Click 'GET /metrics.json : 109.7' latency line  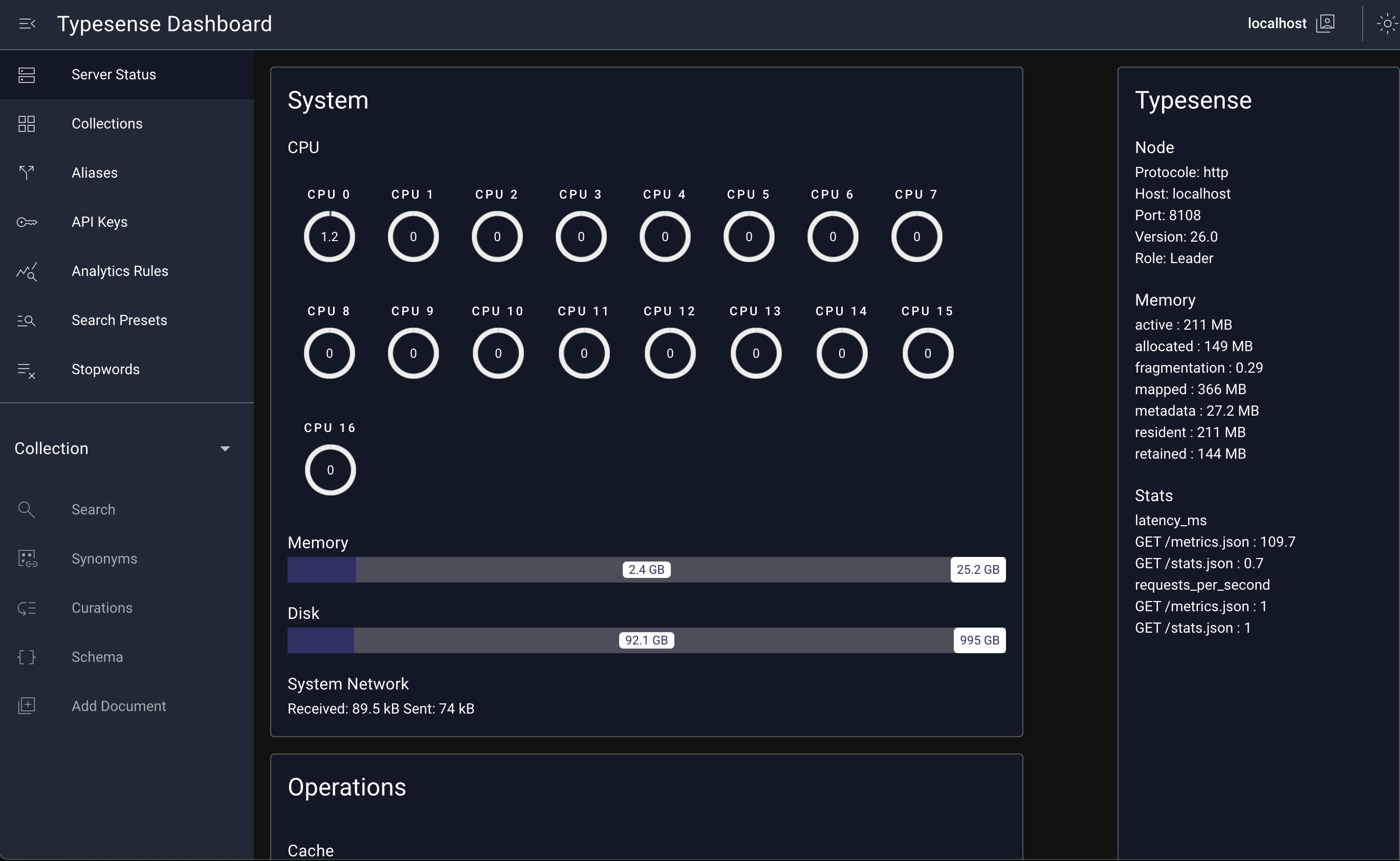pyautogui.click(x=1214, y=542)
